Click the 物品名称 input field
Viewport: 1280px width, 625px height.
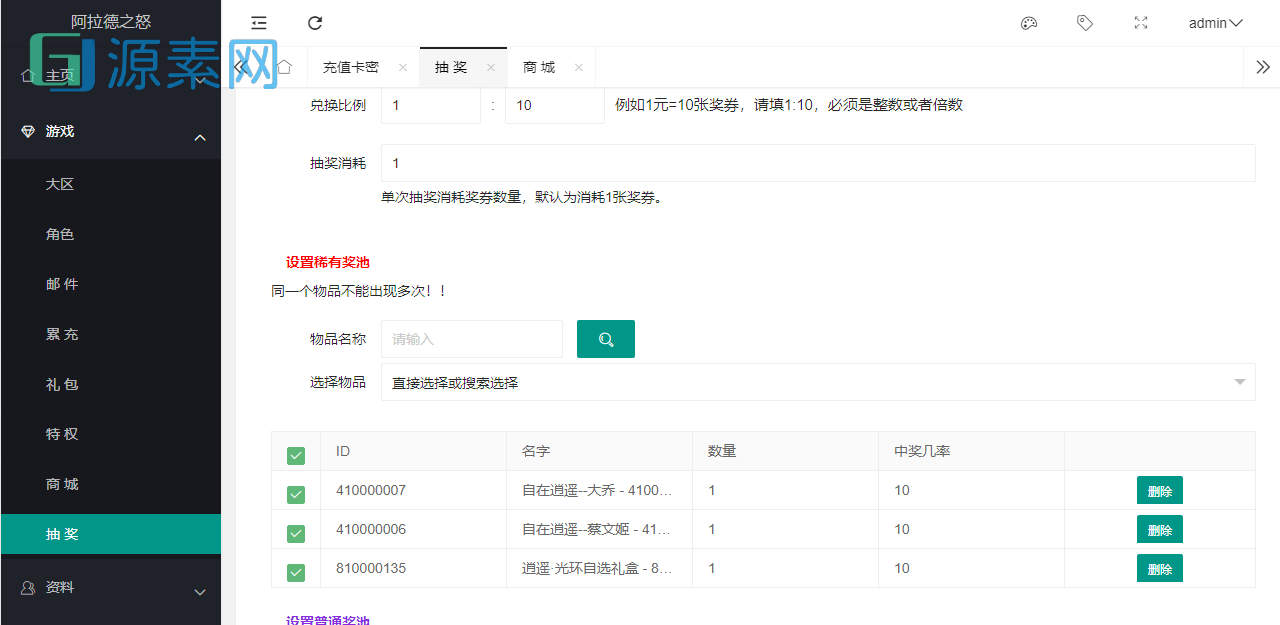pos(471,339)
